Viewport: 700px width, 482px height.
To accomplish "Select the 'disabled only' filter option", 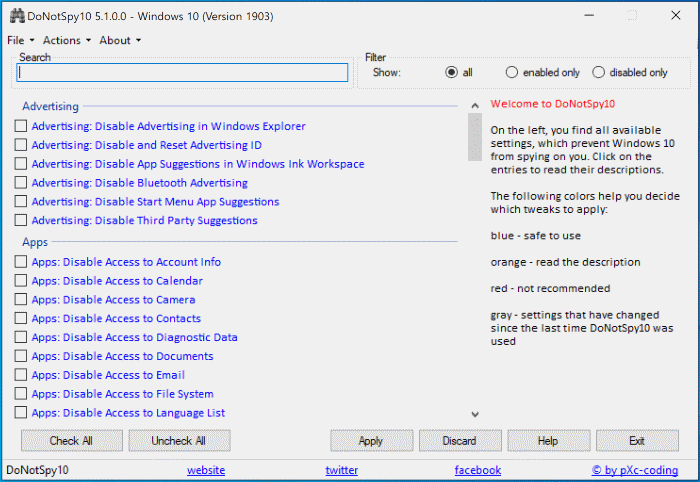I will click(x=598, y=72).
